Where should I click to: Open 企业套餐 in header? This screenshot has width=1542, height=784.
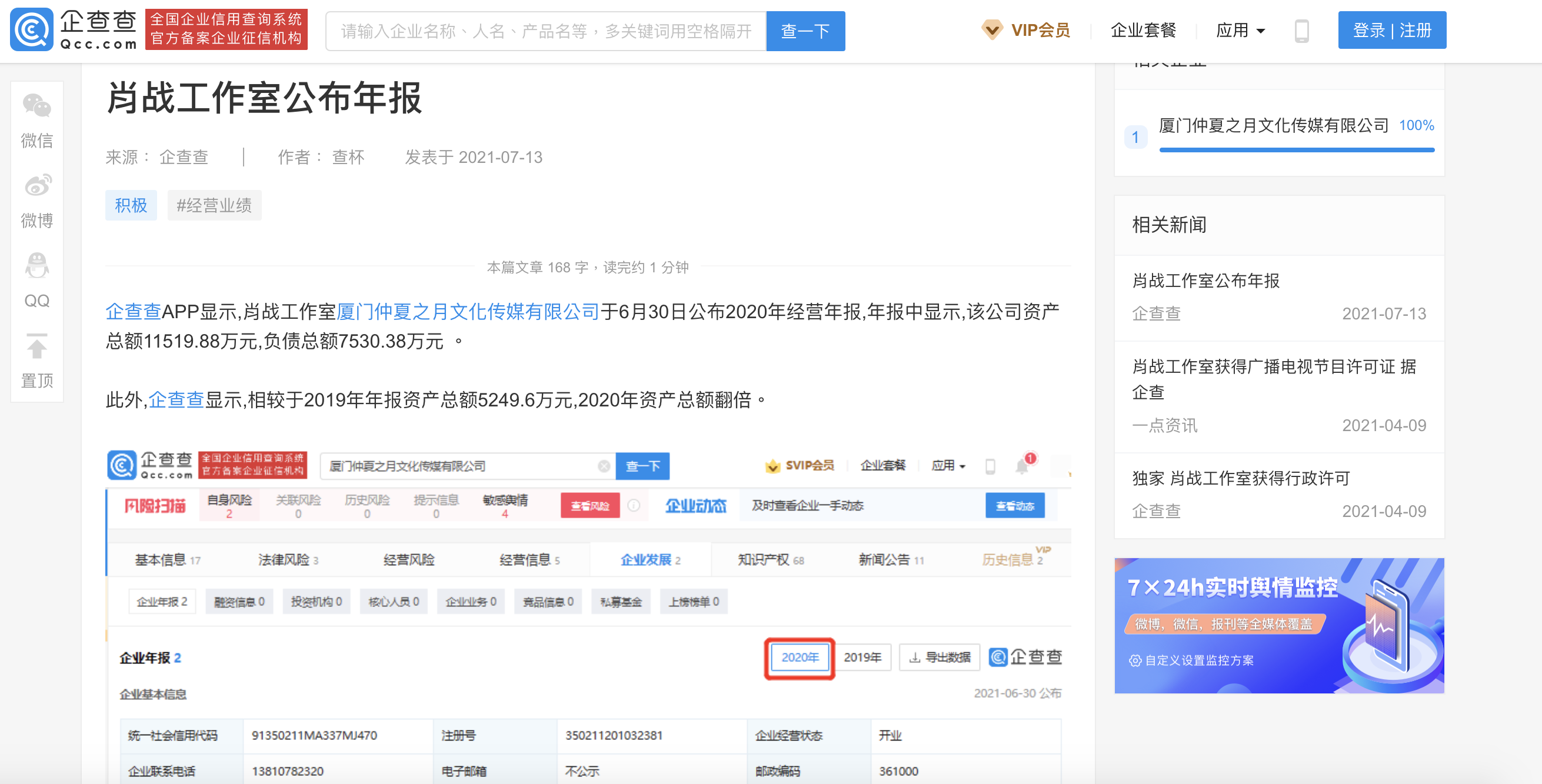(1143, 30)
